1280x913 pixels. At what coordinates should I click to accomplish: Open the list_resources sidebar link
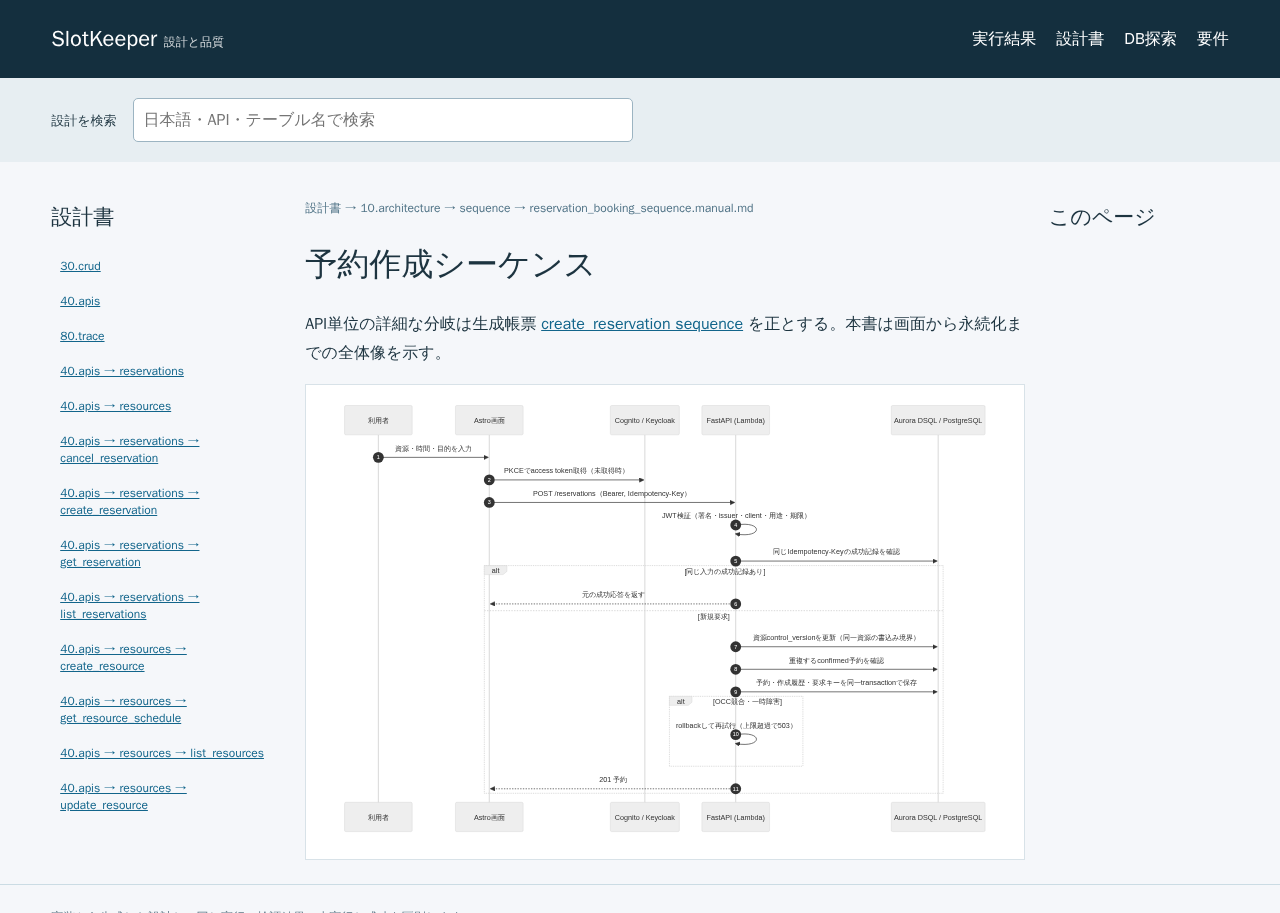[162, 753]
